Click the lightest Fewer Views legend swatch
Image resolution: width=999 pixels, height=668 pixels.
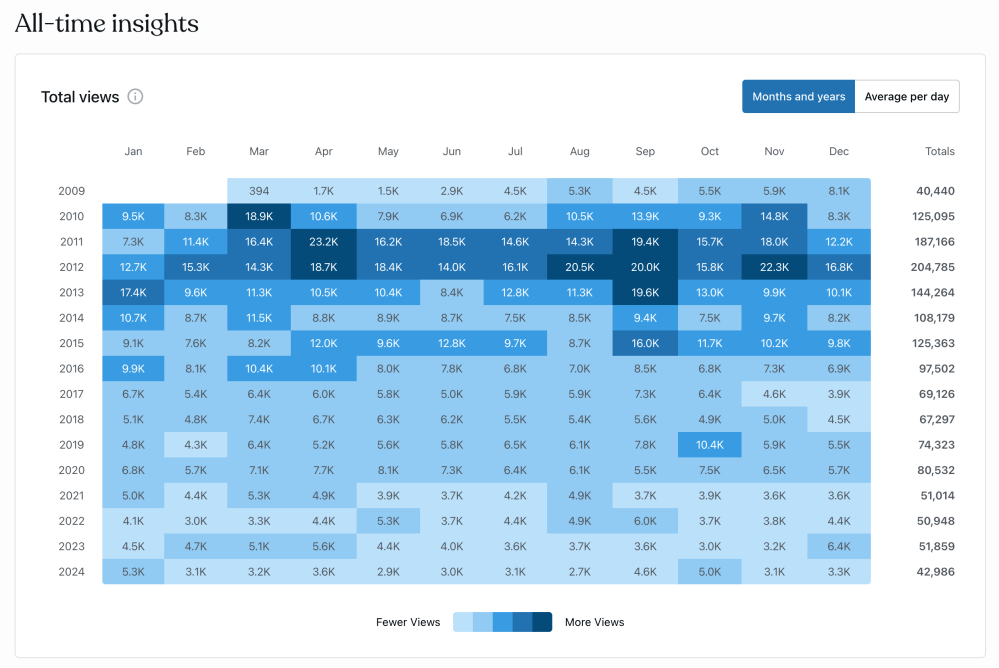tap(462, 622)
